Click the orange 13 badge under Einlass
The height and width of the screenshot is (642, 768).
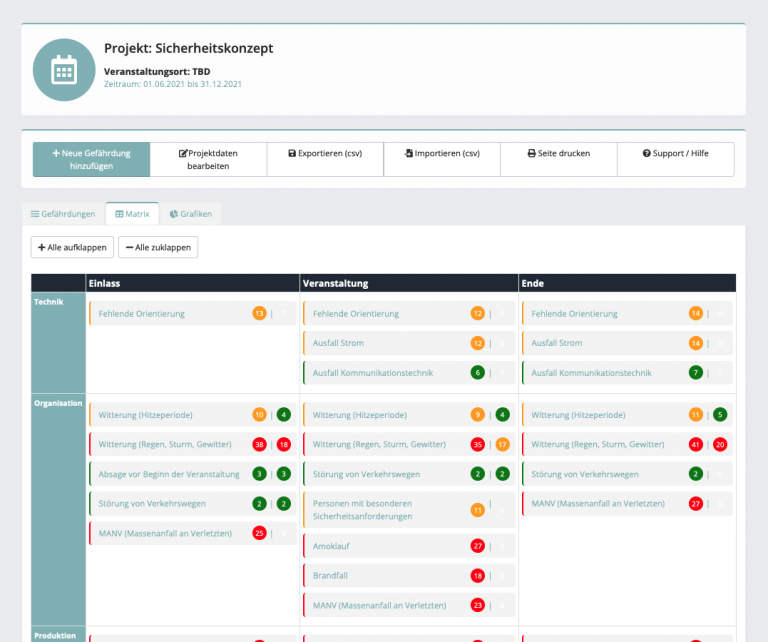(x=259, y=314)
